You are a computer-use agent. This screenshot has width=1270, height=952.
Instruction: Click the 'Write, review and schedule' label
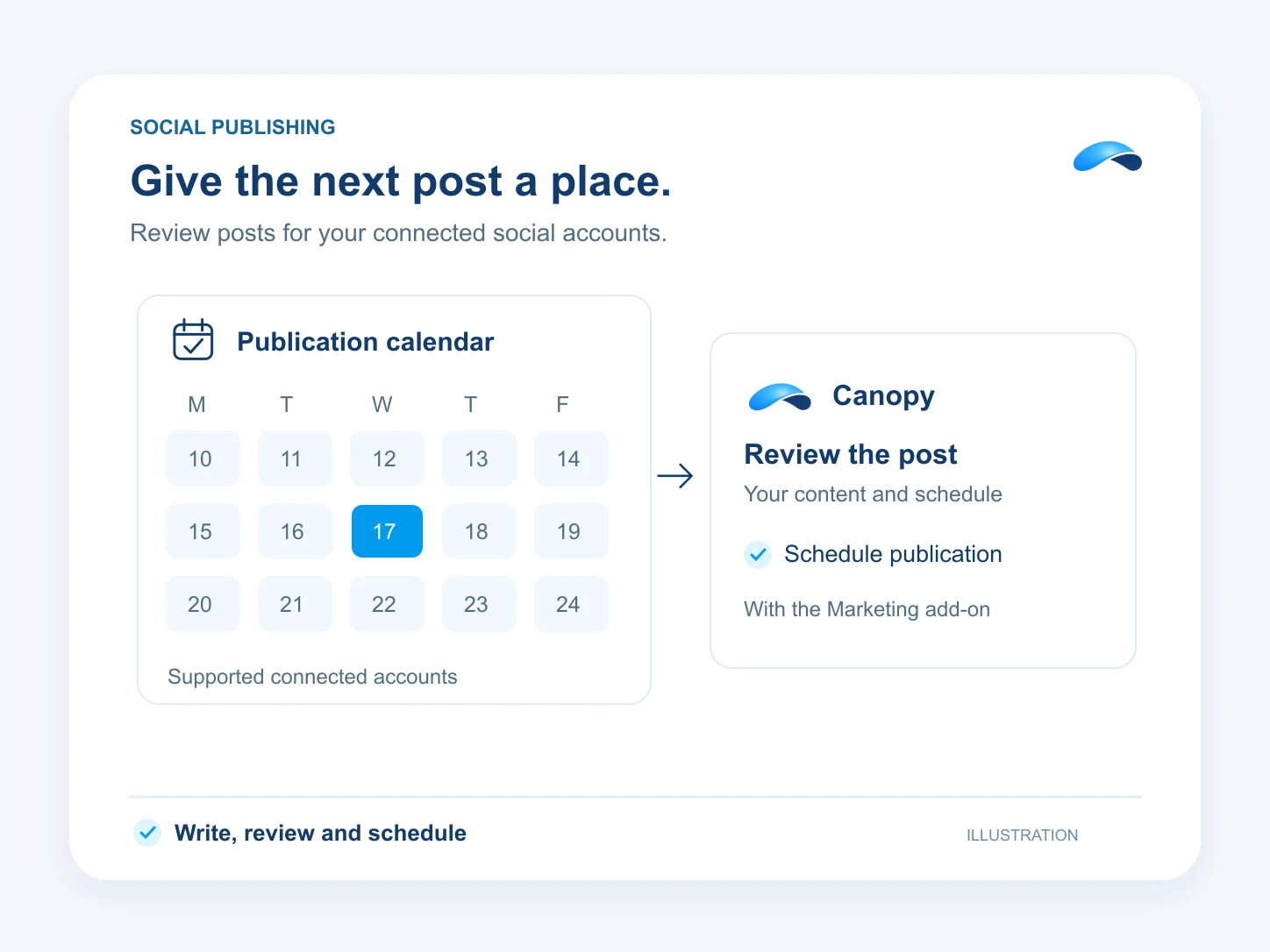320,833
